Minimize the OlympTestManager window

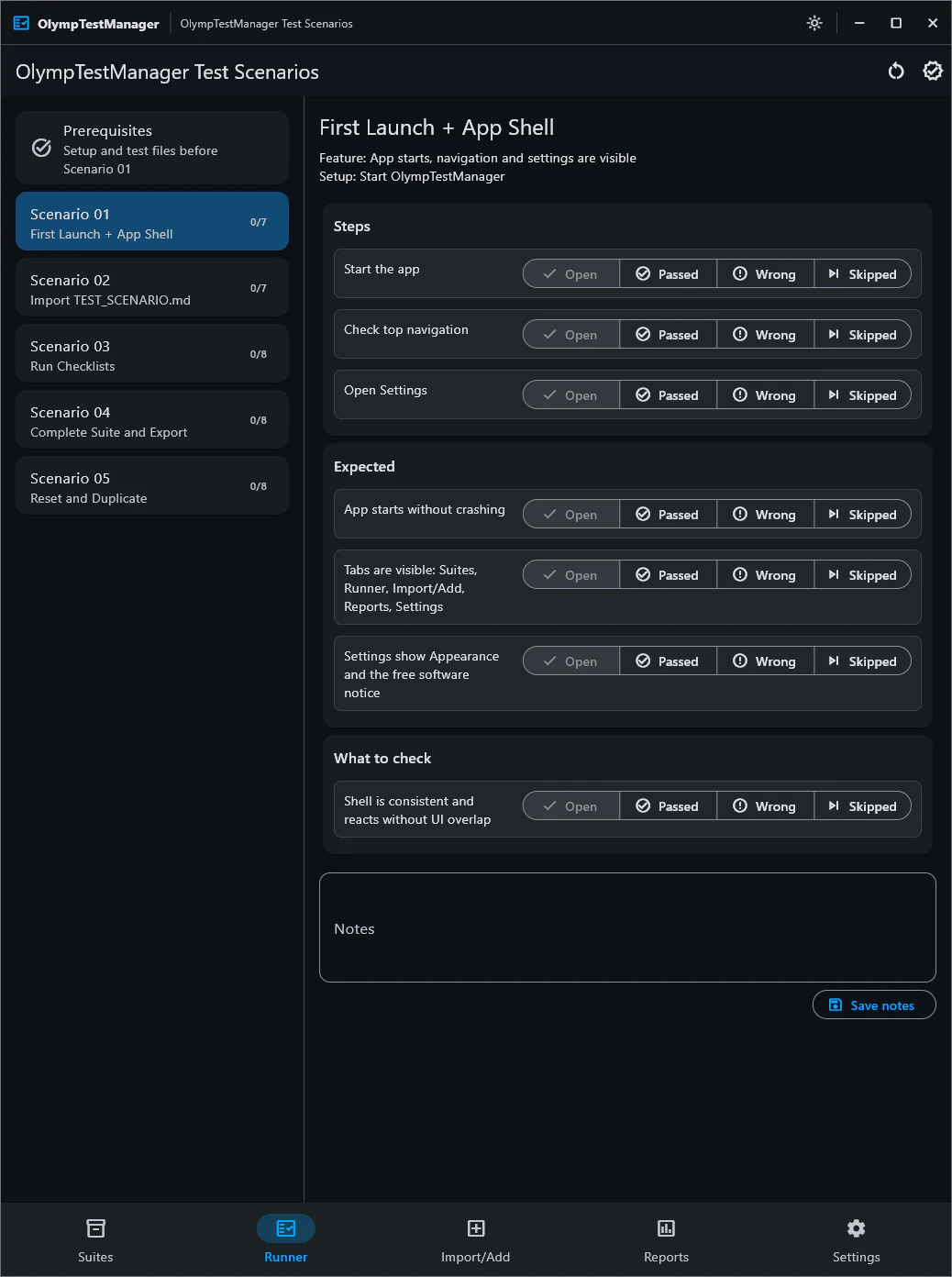[859, 23]
